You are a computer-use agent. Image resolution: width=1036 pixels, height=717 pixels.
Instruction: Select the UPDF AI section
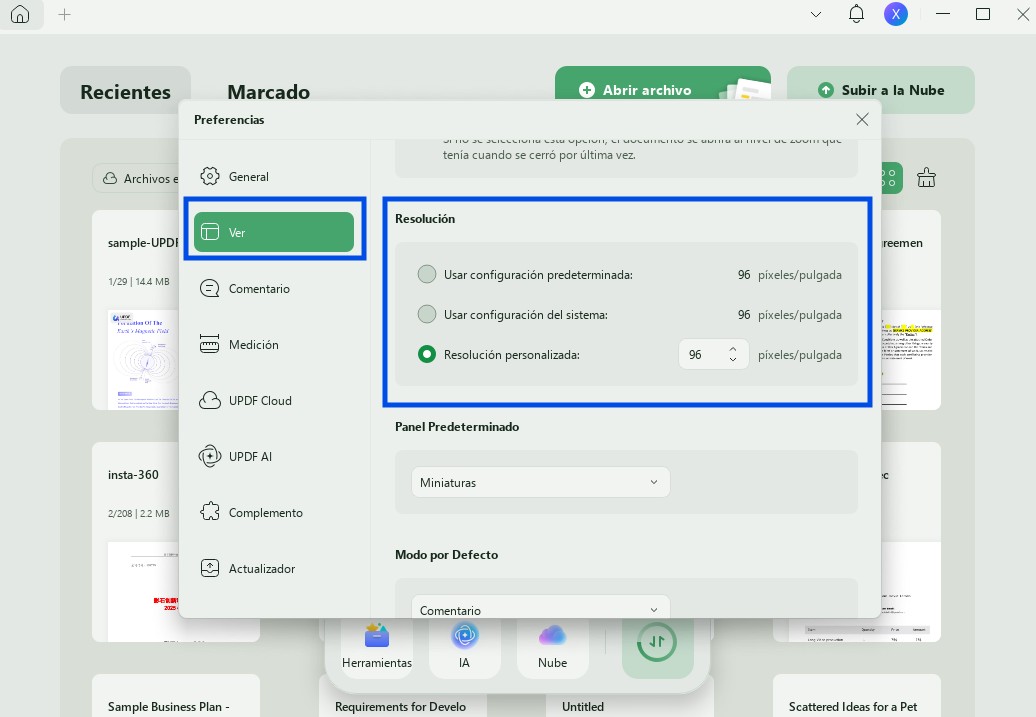click(x=250, y=456)
